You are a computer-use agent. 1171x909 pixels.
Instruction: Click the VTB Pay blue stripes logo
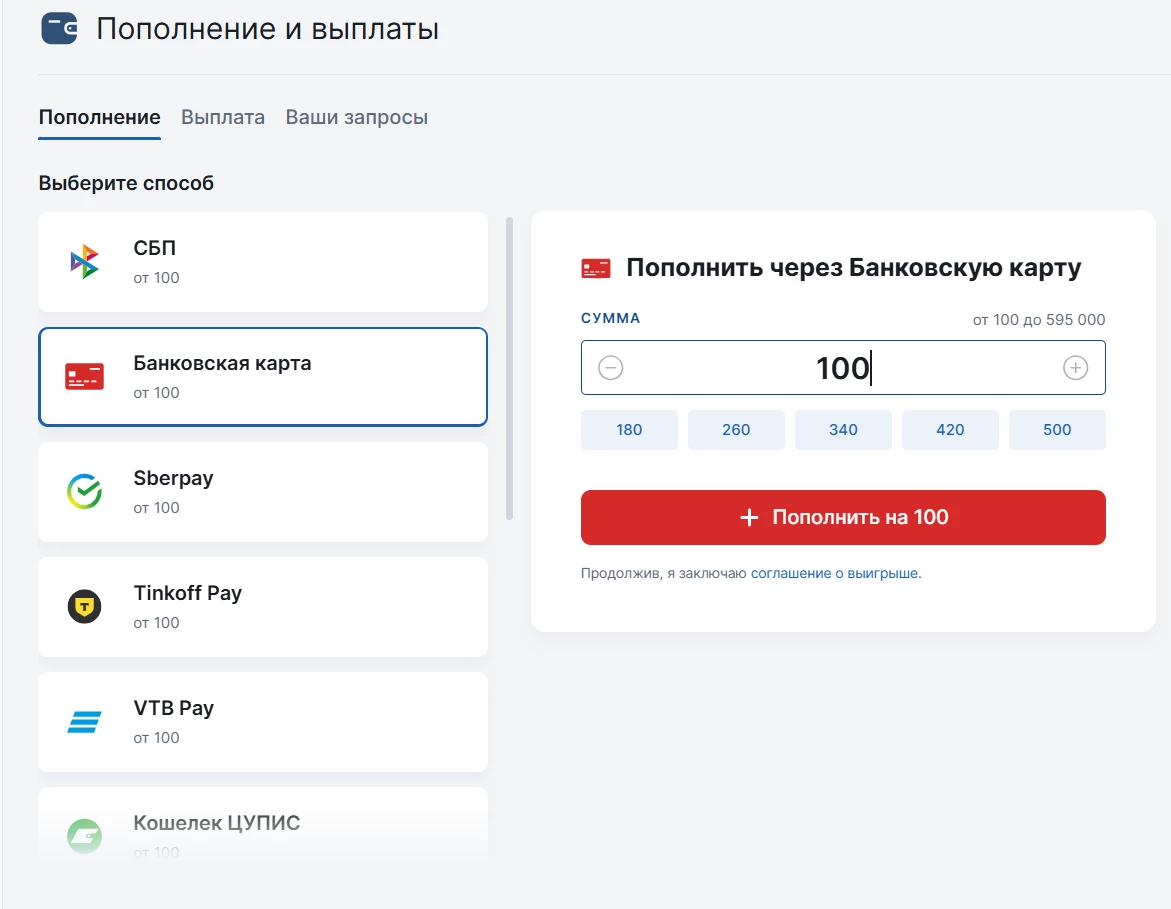pos(84,722)
